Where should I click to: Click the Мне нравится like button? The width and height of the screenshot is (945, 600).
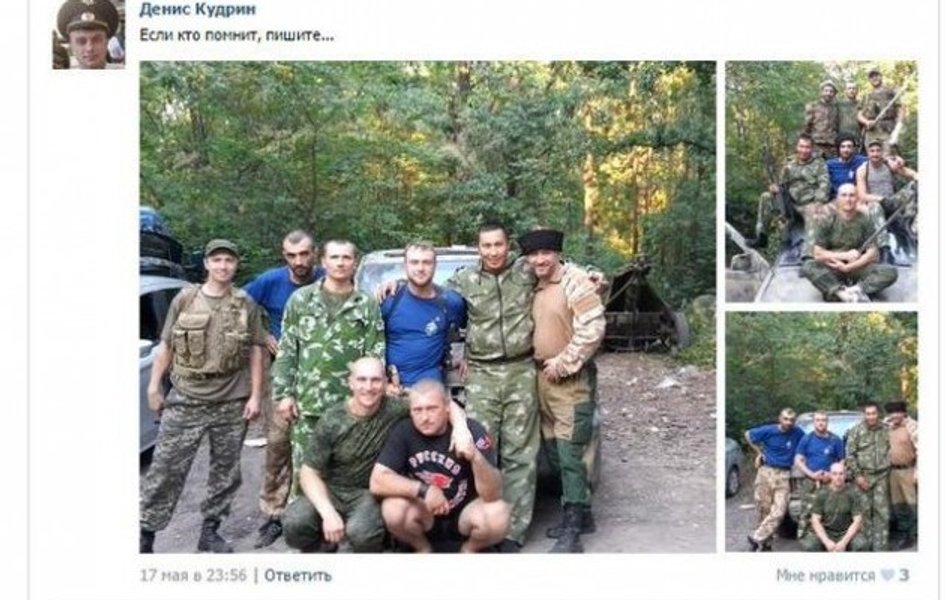click(825, 576)
